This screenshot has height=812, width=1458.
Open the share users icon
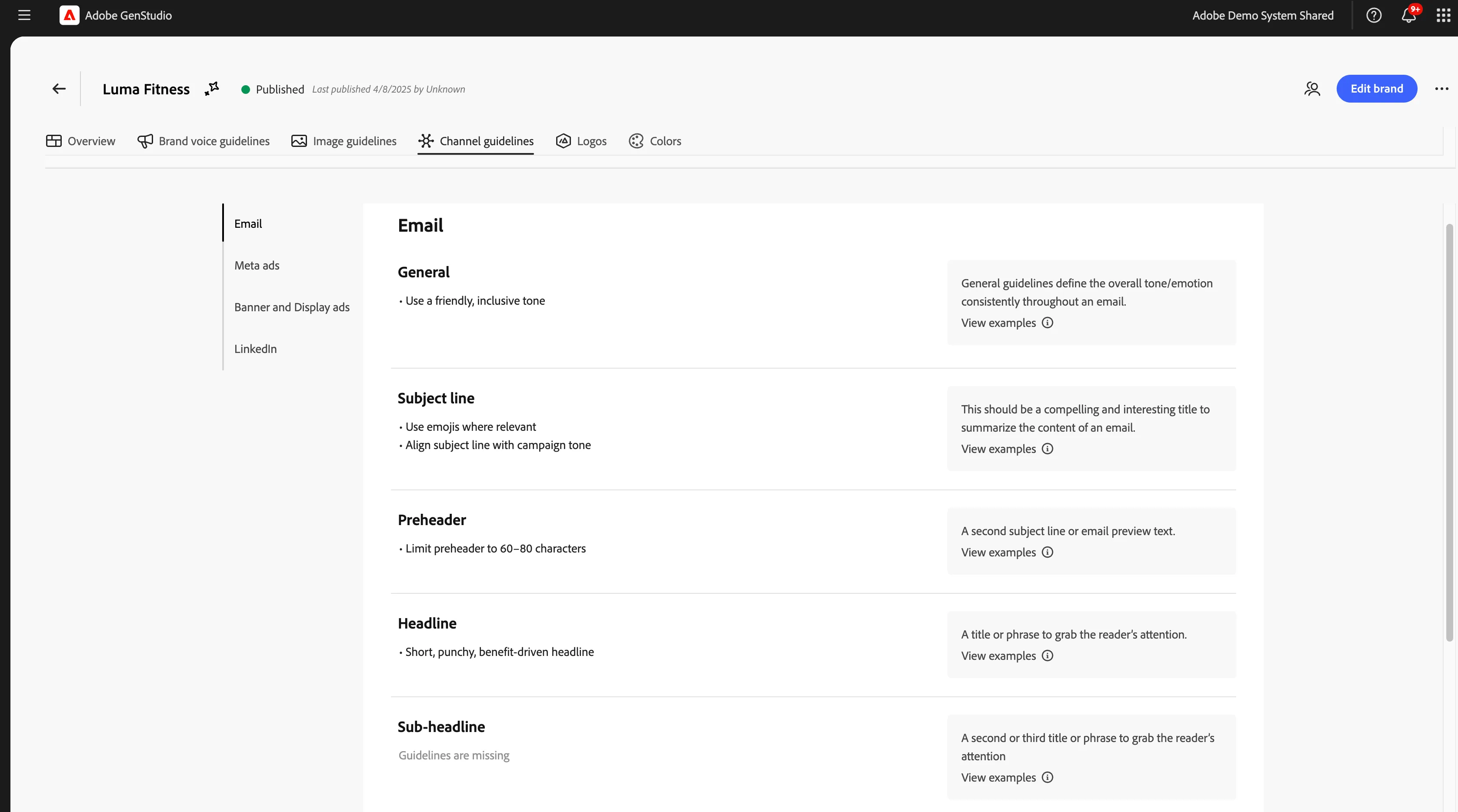(1312, 89)
